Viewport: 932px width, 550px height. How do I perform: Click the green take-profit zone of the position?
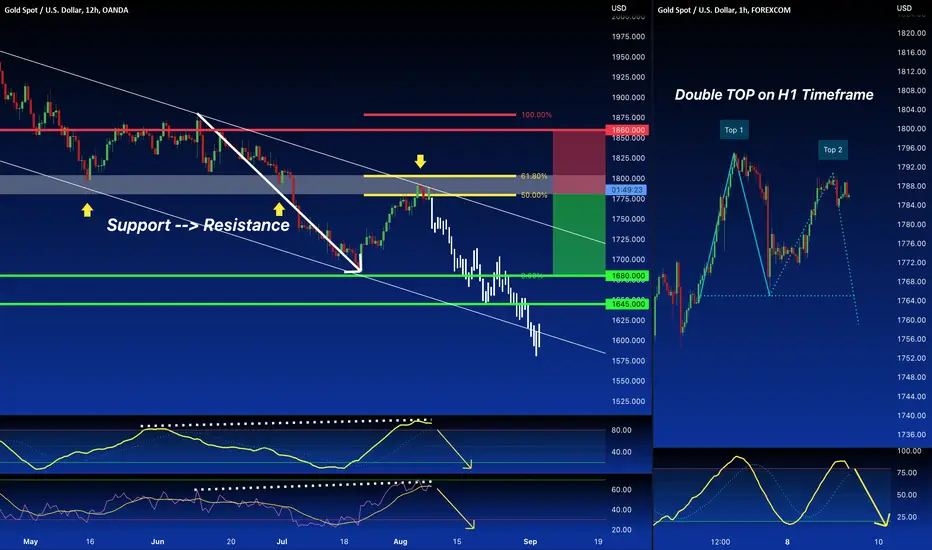(579, 234)
